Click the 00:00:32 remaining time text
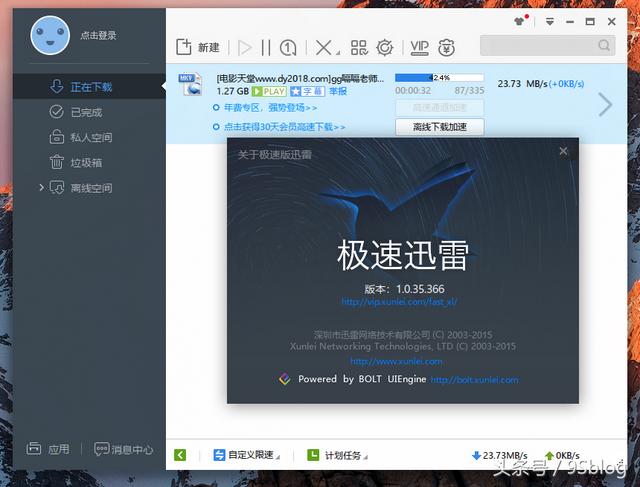 [413, 90]
